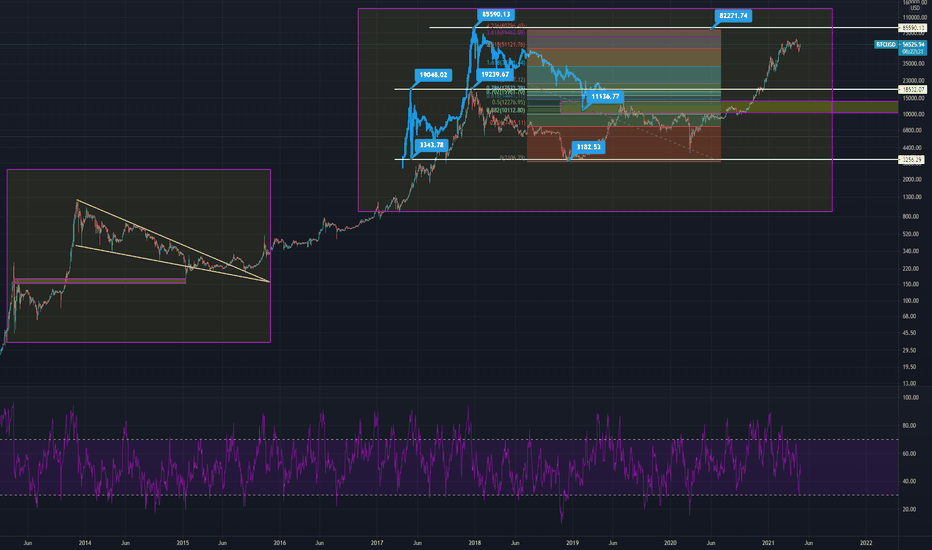Click the 220.00 price axis value
932x550 pixels.
912,269
